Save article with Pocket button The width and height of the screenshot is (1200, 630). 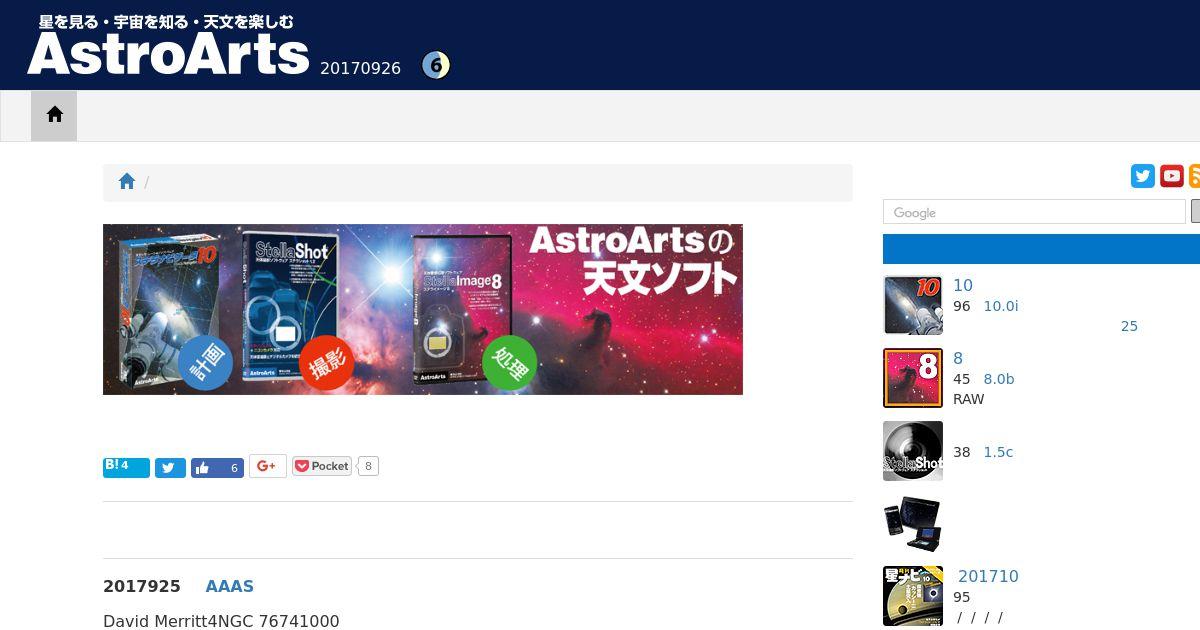click(x=322, y=466)
